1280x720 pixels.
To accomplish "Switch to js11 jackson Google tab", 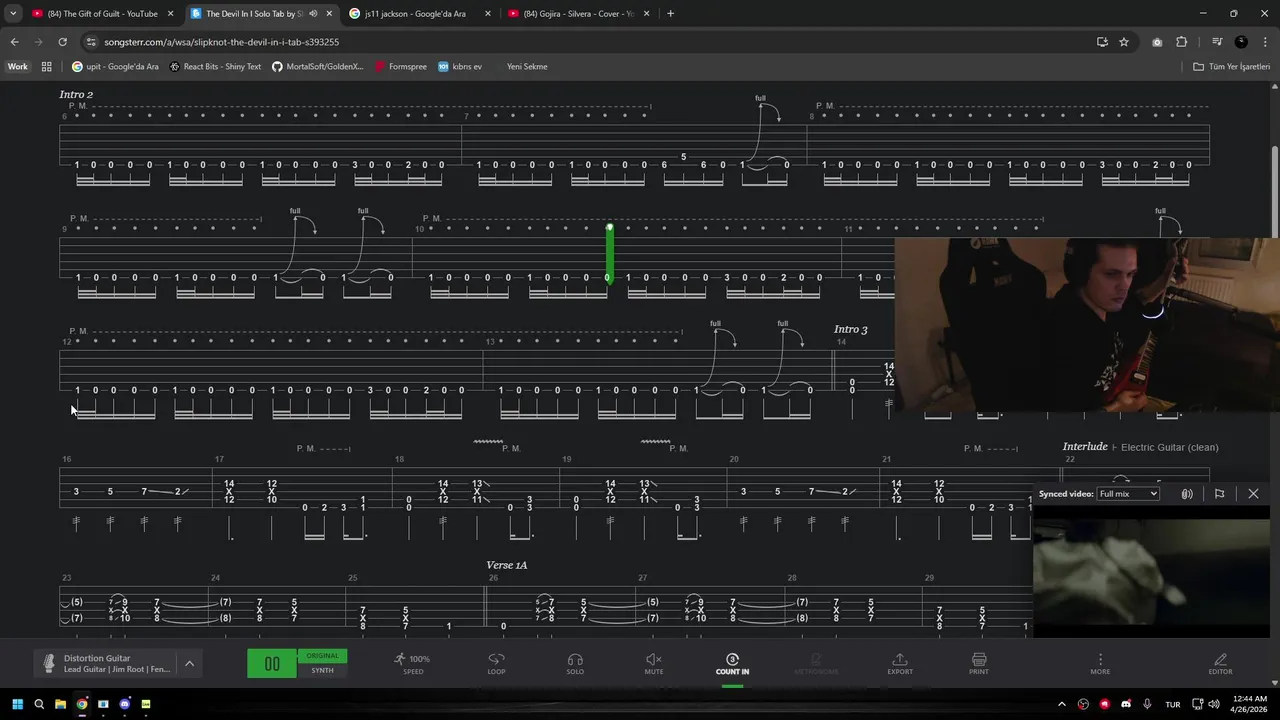I will point(420,14).
